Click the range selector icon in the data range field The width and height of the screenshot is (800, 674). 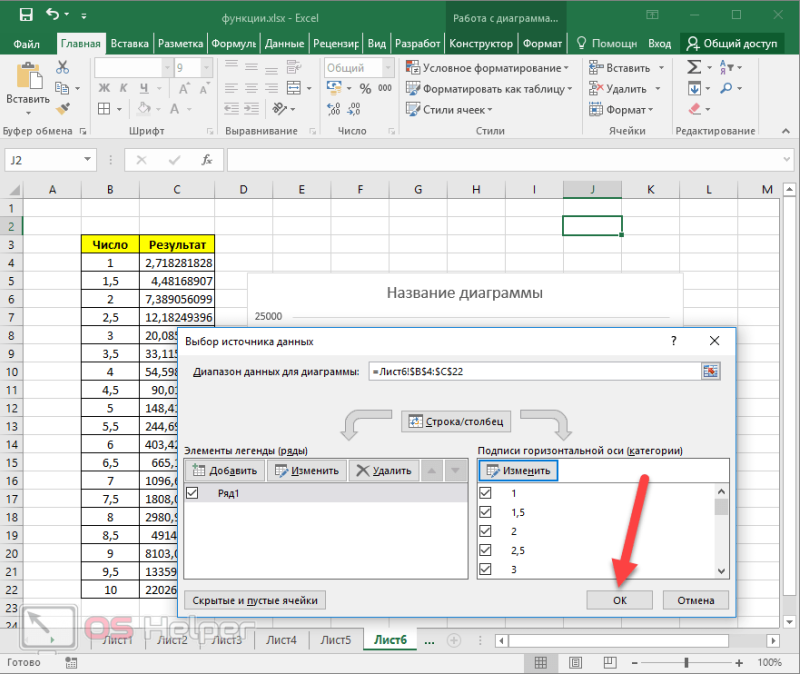(711, 371)
